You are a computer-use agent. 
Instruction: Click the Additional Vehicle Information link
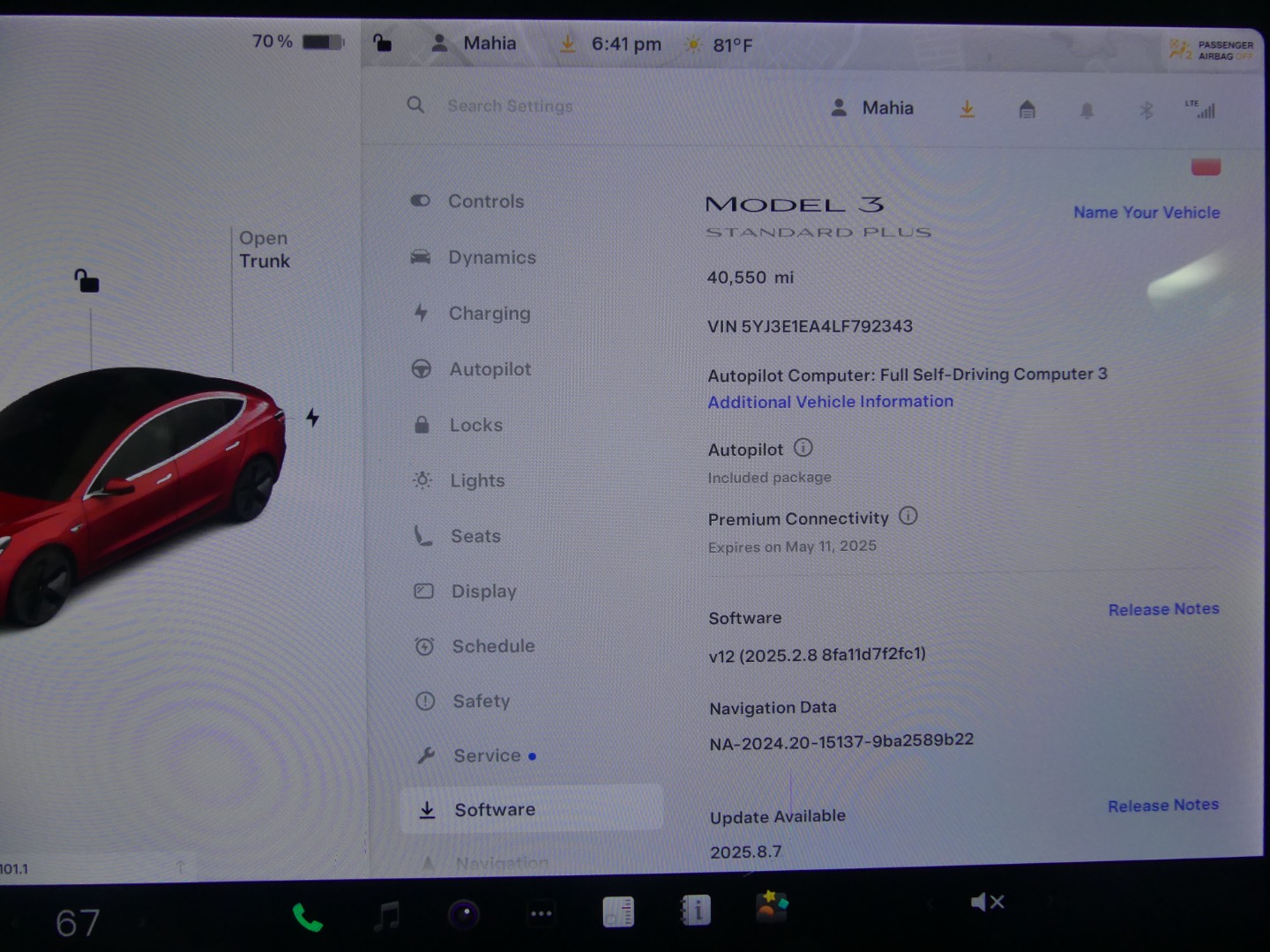[x=830, y=402]
